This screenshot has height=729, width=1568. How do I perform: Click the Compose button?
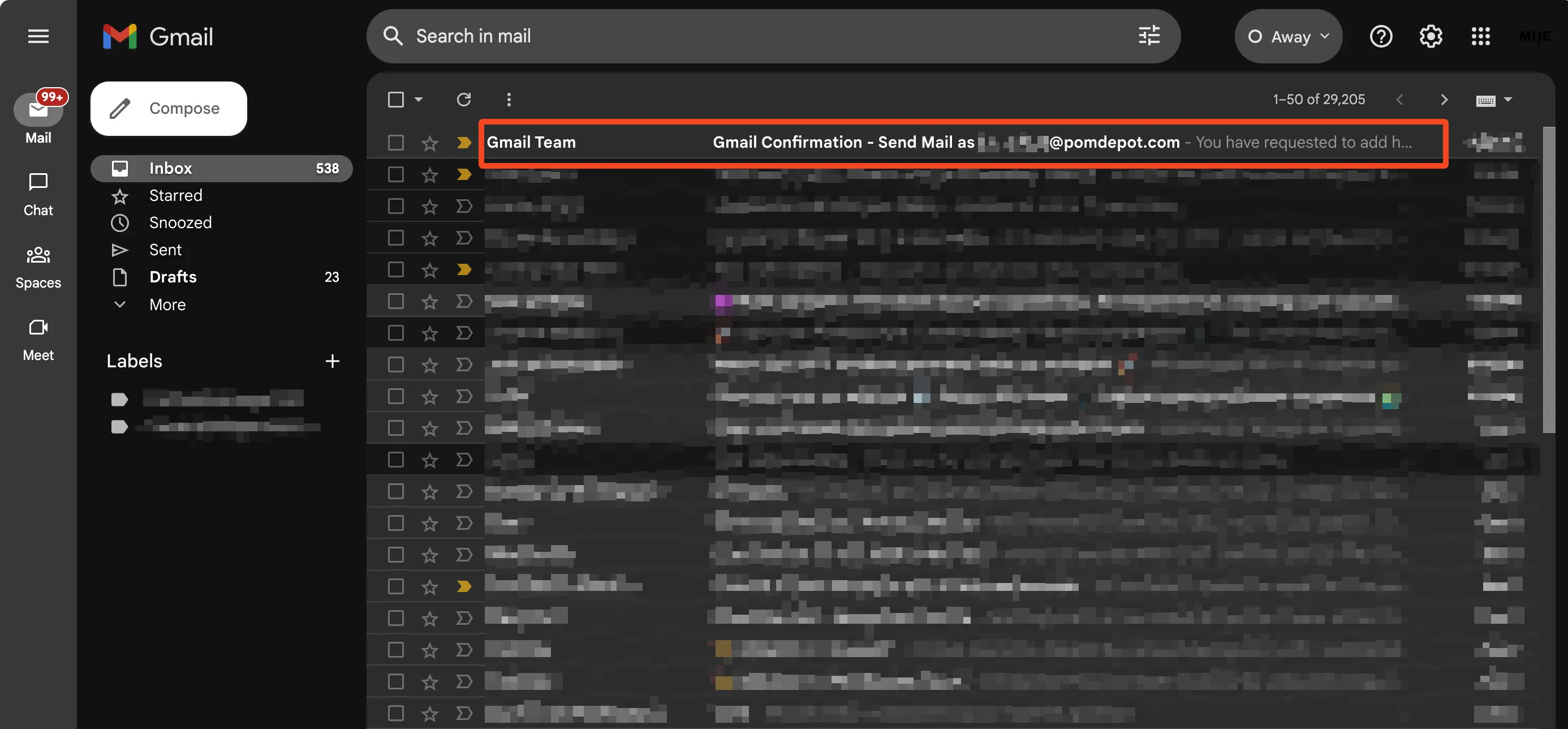(x=169, y=109)
